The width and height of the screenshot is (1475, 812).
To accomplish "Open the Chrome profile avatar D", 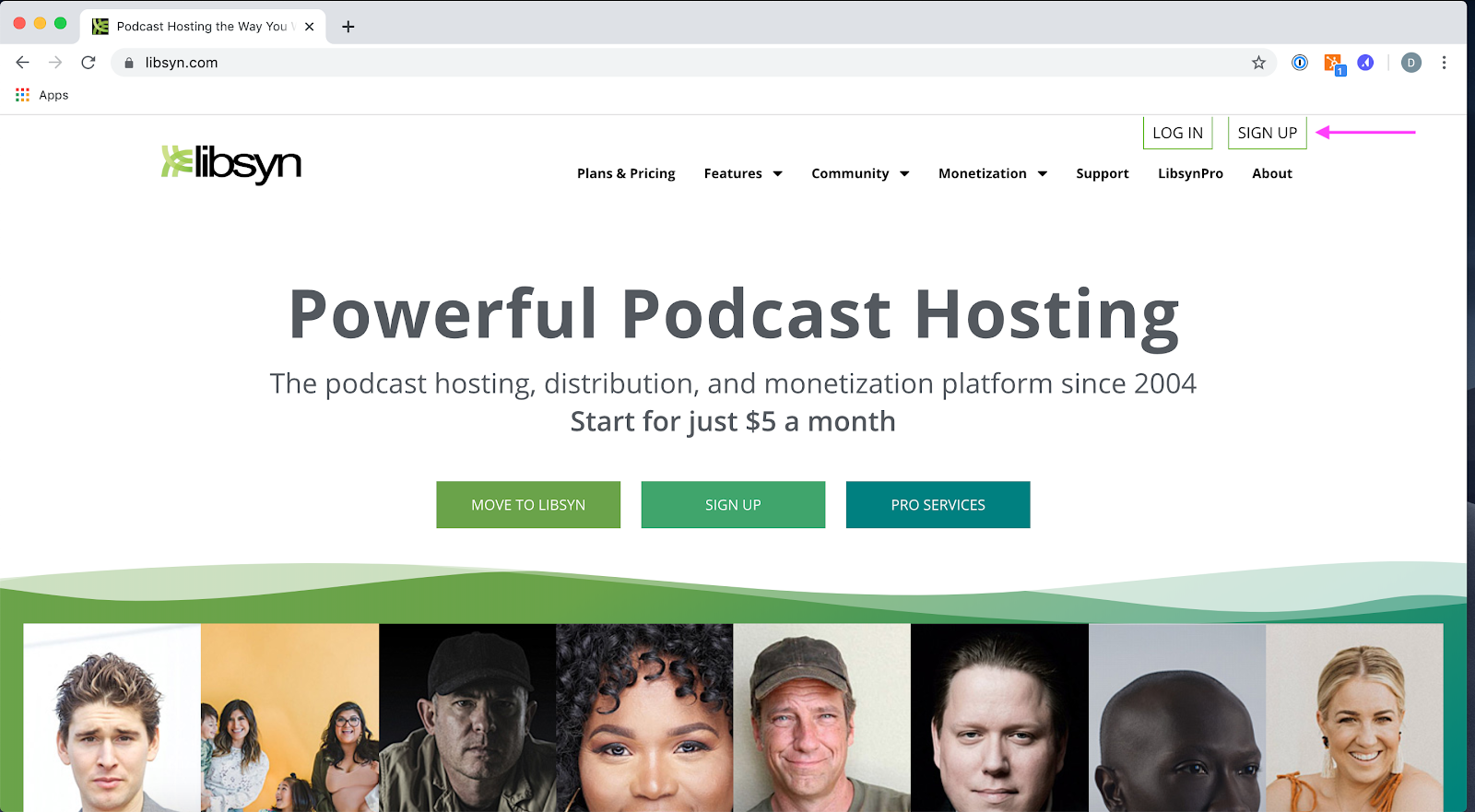I will click(x=1410, y=63).
